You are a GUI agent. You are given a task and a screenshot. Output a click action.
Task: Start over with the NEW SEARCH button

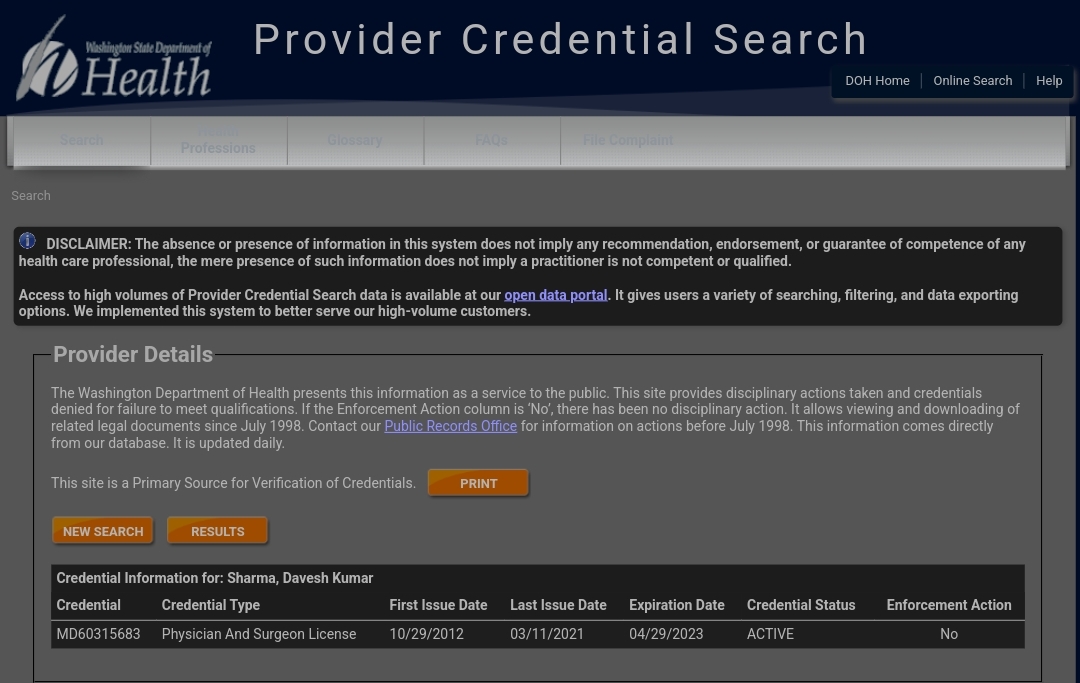[103, 531]
